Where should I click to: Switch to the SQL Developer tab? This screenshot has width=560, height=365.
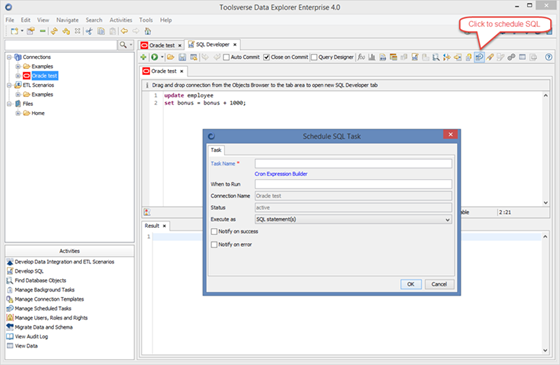(212, 45)
